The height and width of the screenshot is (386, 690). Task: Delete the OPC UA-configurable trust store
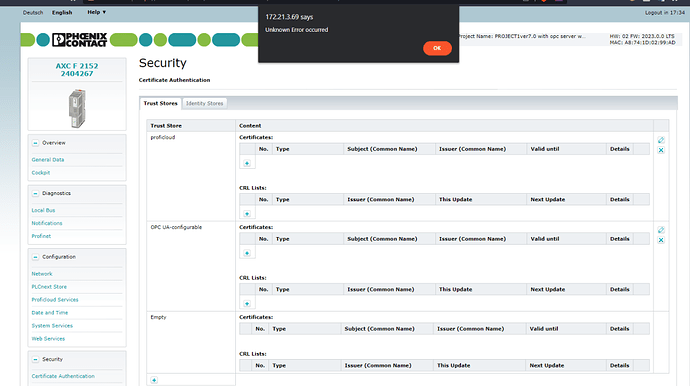[661, 240]
